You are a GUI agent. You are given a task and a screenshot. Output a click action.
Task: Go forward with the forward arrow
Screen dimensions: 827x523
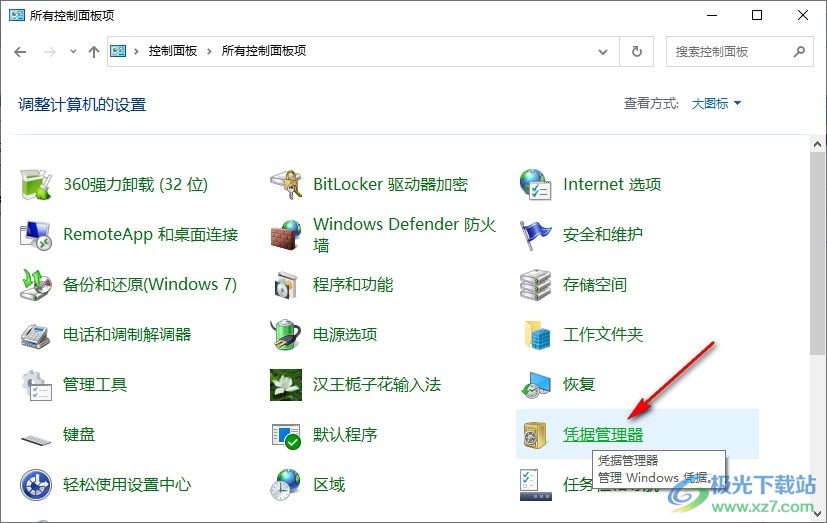[50, 52]
